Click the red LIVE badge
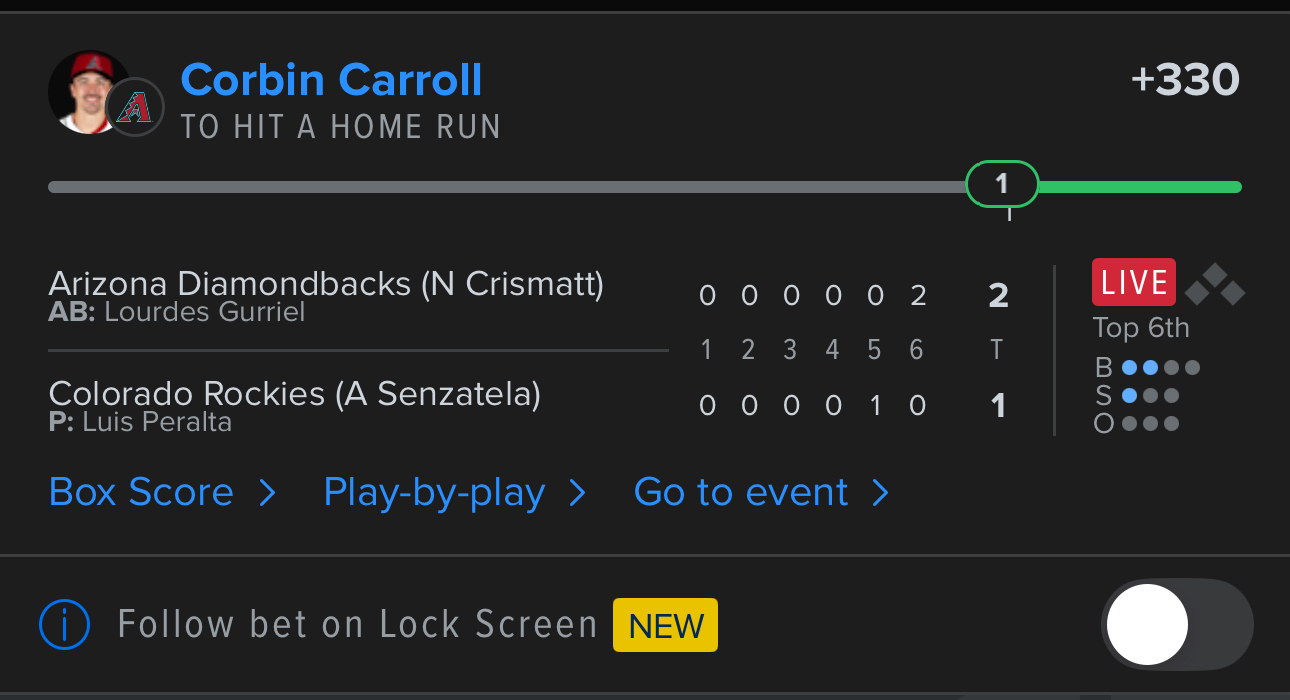 [x=1133, y=283]
